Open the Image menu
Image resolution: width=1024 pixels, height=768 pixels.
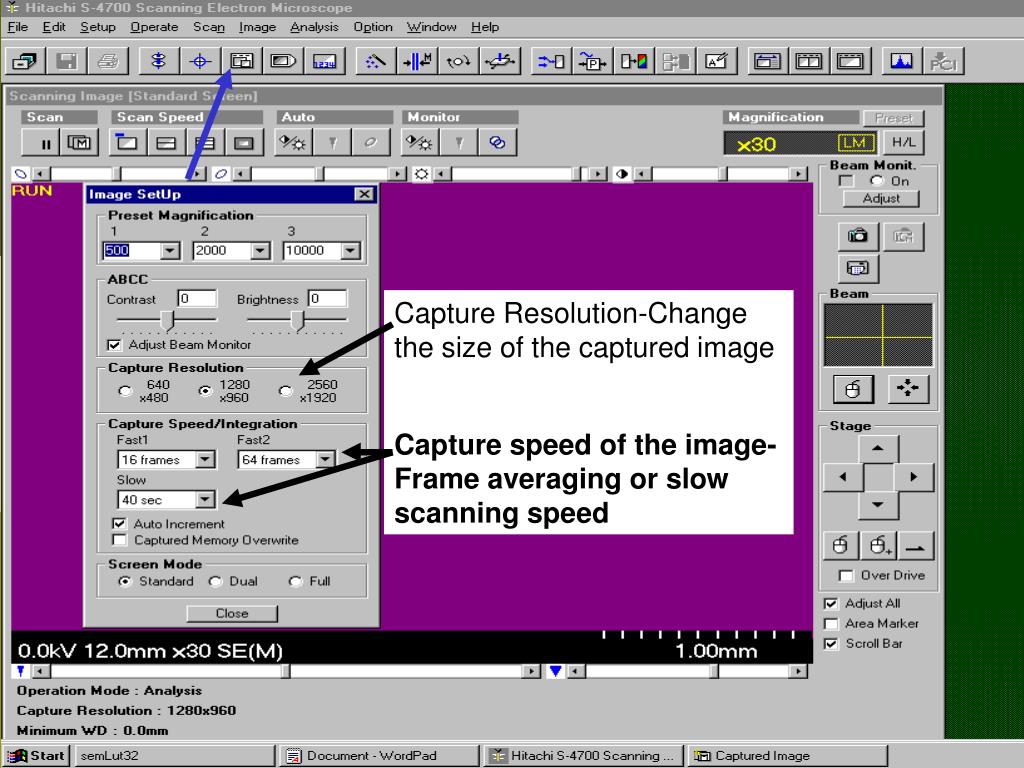pyautogui.click(x=257, y=27)
